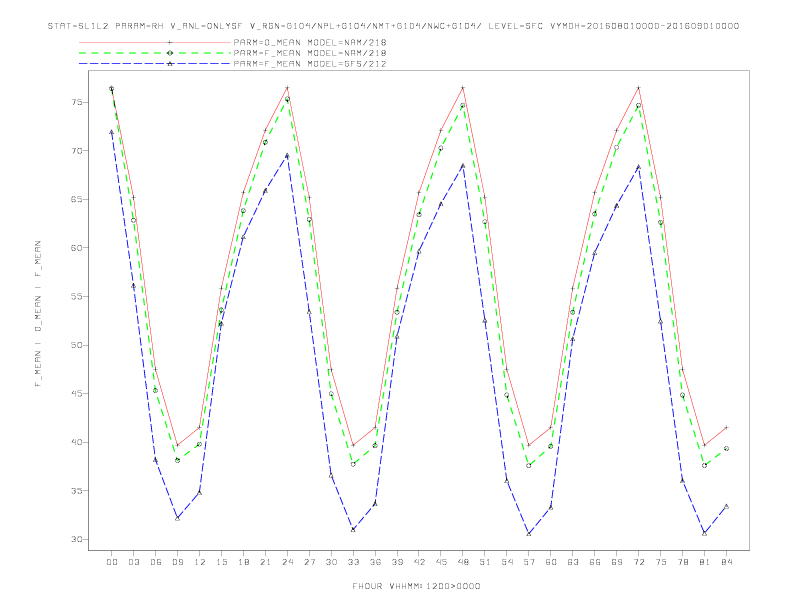The height and width of the screenshot is (612, 792).
Task: Click blue GFS triangle point at hour 24
Action: (287, 156)
